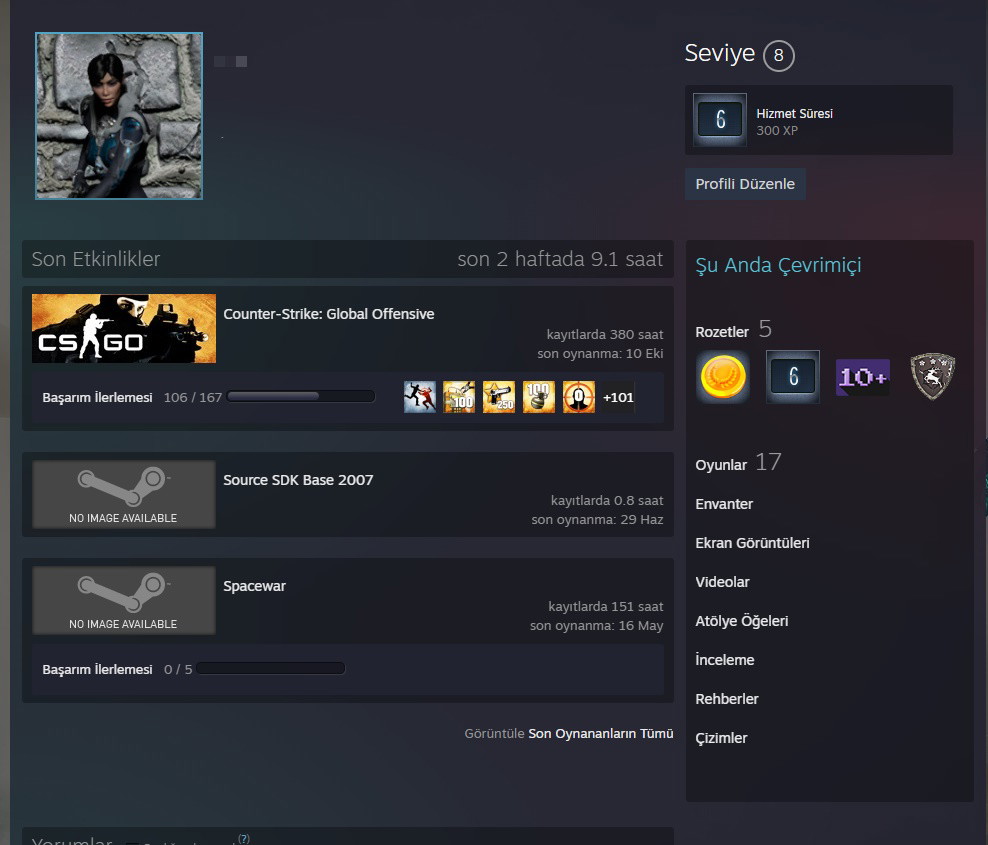Viewport: 988px width, 845px height.
Task: Click the CS:GO achievement progress bar
Action: [x=301, y=396]
